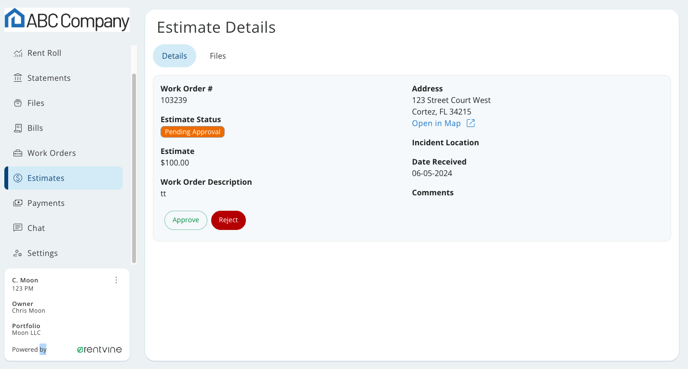The height and width of the screenshot is (369, 688).
Task: Click the Files icon in sidebar
Action: [x=18, y=103]
